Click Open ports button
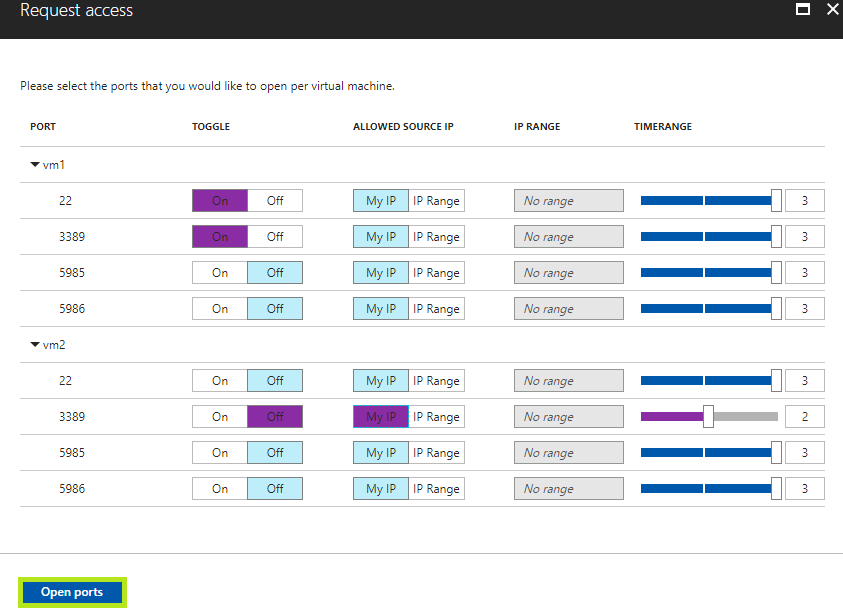The width and height of the screenshot is (843, 613). [x=72, y=592]
